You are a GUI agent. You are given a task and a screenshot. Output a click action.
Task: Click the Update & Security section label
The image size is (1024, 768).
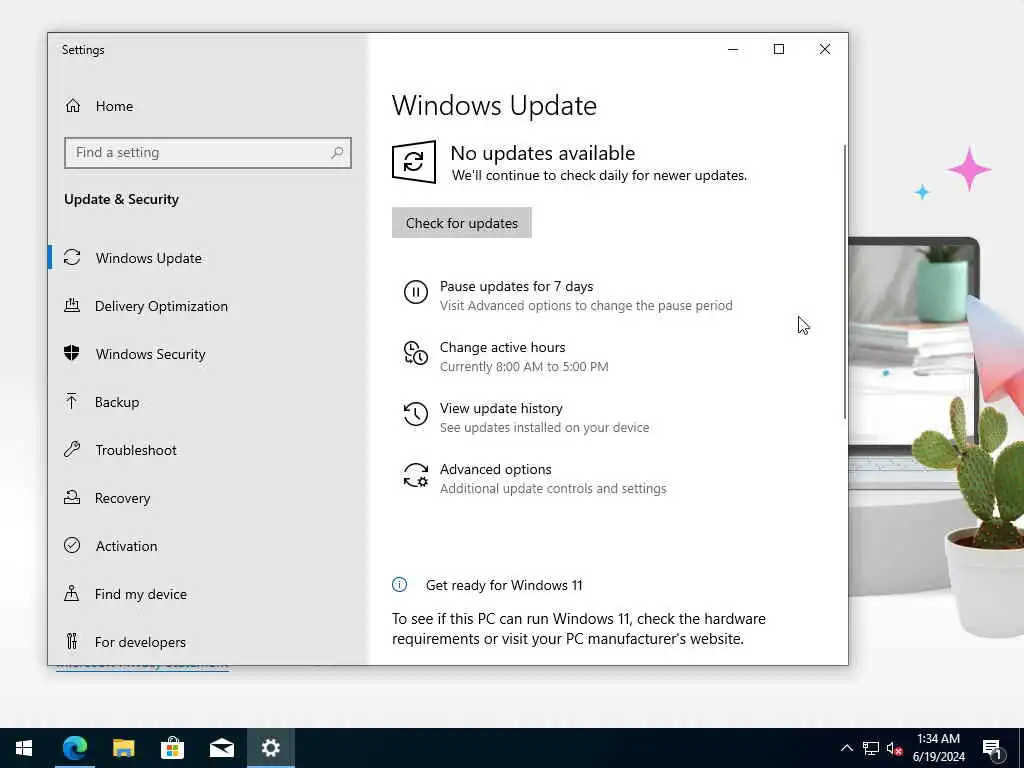[121, 199]
